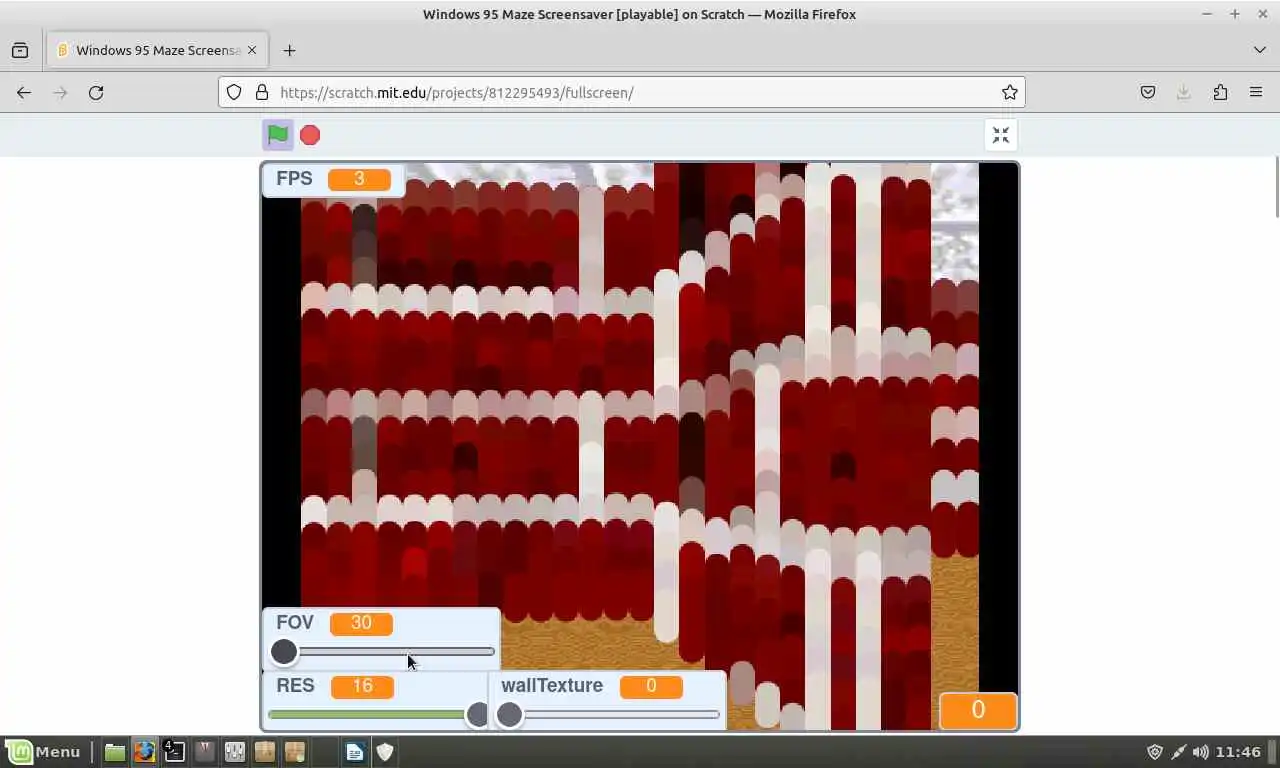The height and width of the screenshot is (768, 1280).
Task: Click the 11:46 clock in the panel
Action: [1239, 752]
